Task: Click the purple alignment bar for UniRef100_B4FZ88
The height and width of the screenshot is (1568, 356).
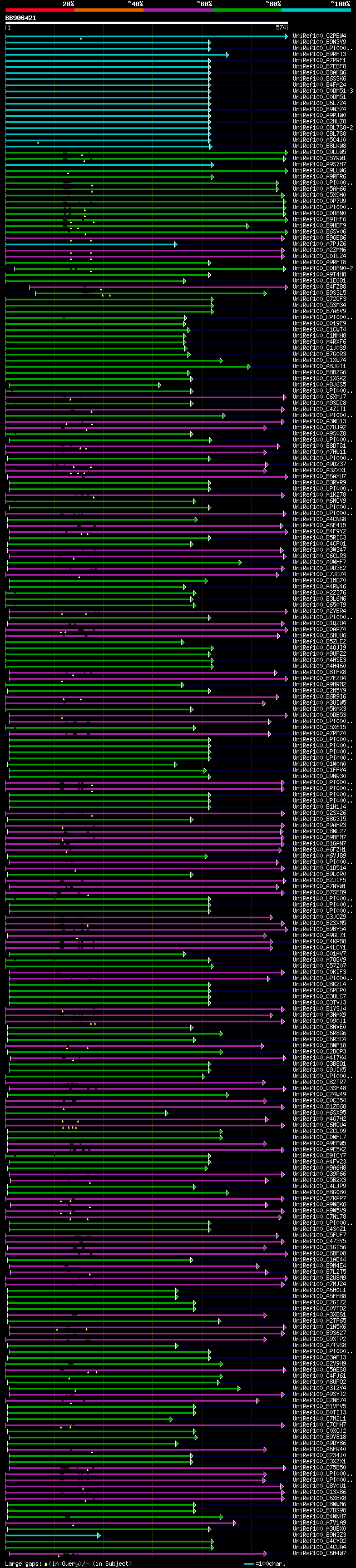Action: click(158, 286)
